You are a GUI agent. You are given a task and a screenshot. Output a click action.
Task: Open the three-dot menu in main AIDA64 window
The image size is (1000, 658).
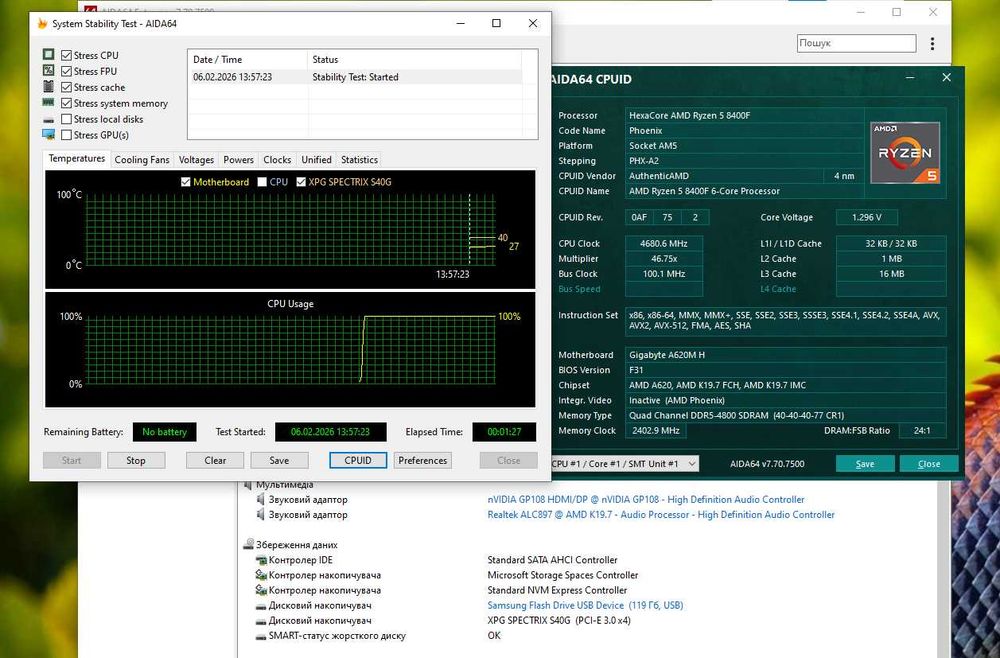(932, 43)
